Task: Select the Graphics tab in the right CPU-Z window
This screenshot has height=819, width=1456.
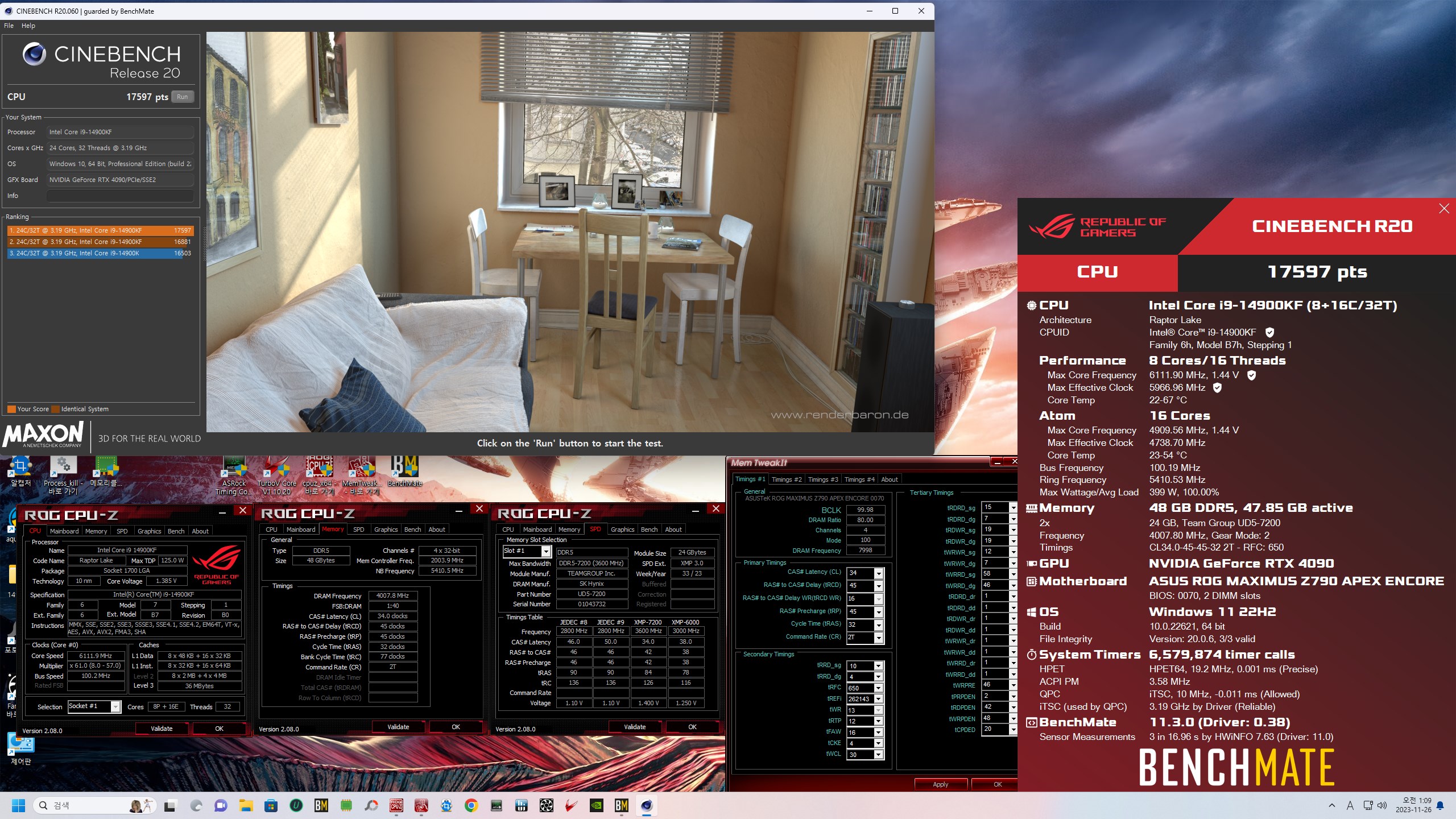Action: [x=623, y=530]
